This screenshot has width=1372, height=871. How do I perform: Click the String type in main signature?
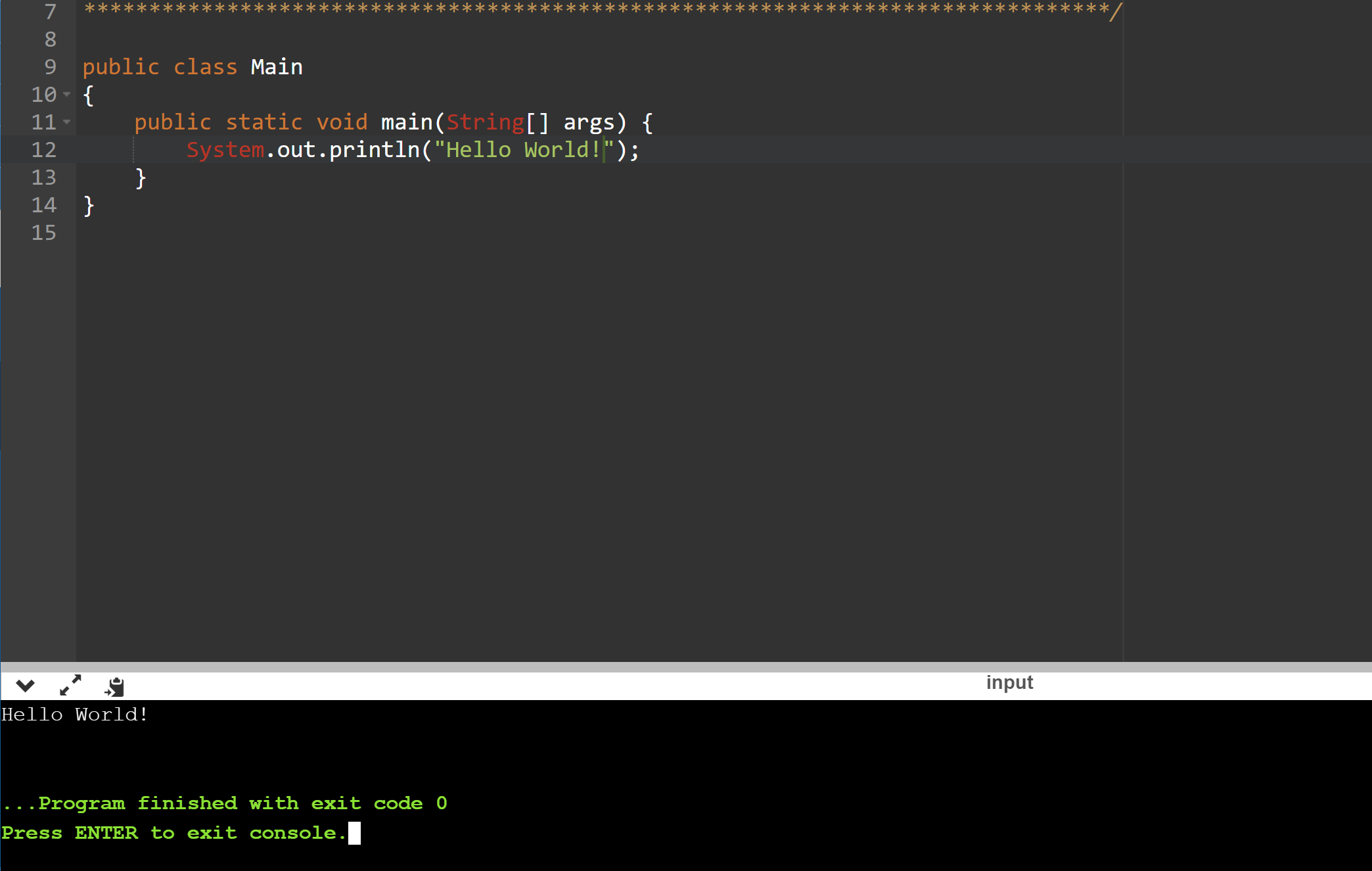pyautogui.click(x=486, y=122)
